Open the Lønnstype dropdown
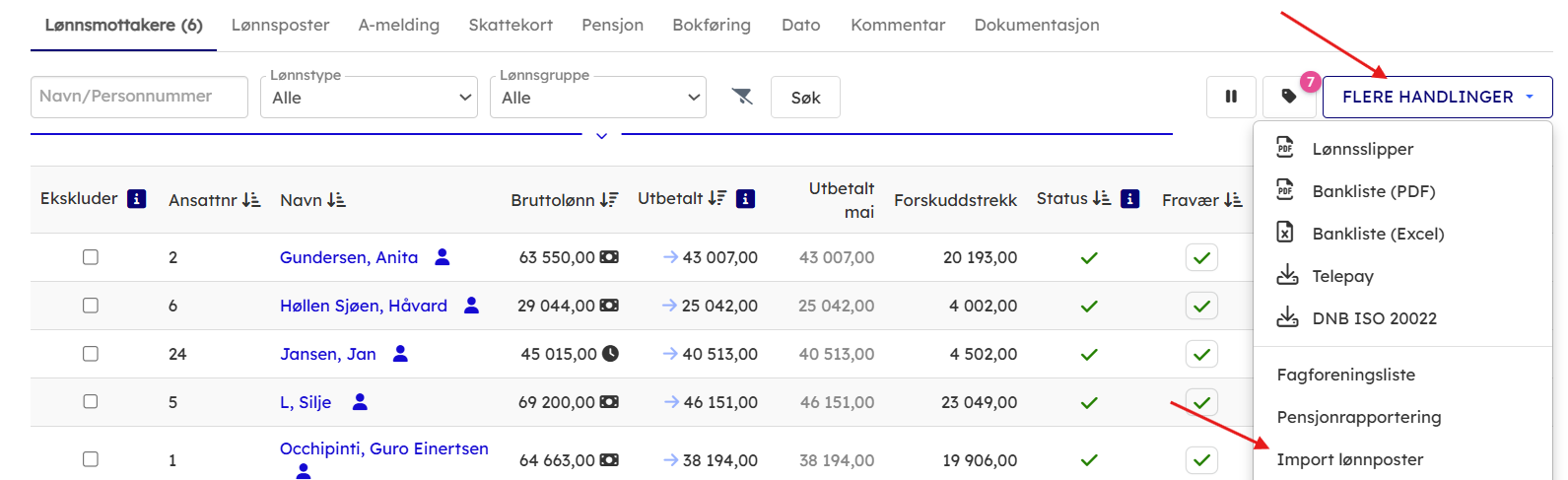Viewport: 1568px width, 480px height. [369, 98]
